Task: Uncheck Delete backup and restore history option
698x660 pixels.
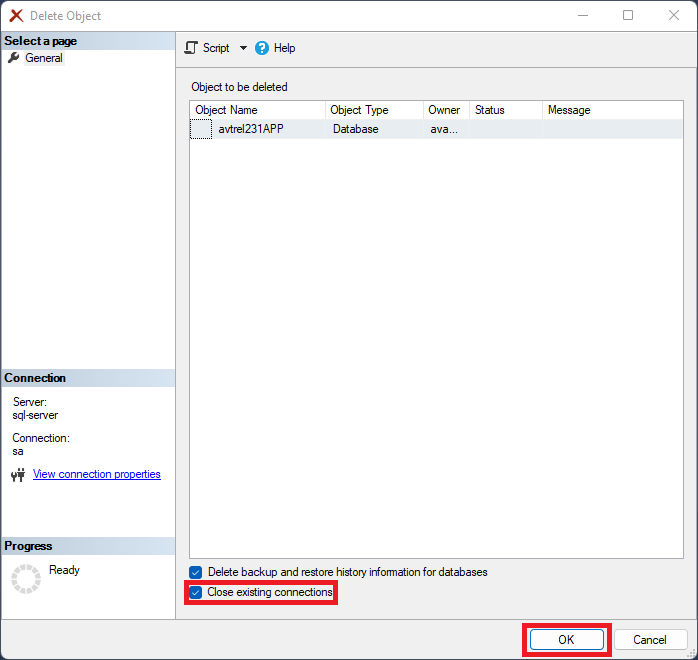Action: (196, 572)
